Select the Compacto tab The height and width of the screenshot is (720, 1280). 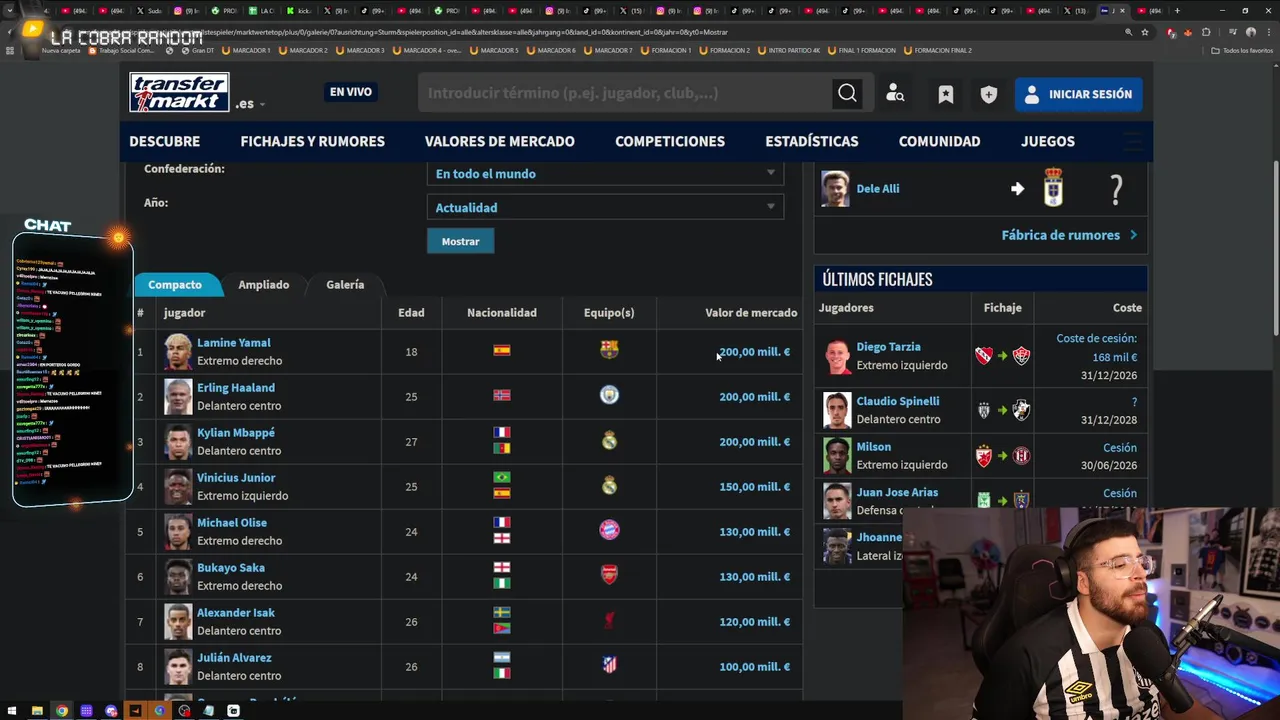[175, 285]
